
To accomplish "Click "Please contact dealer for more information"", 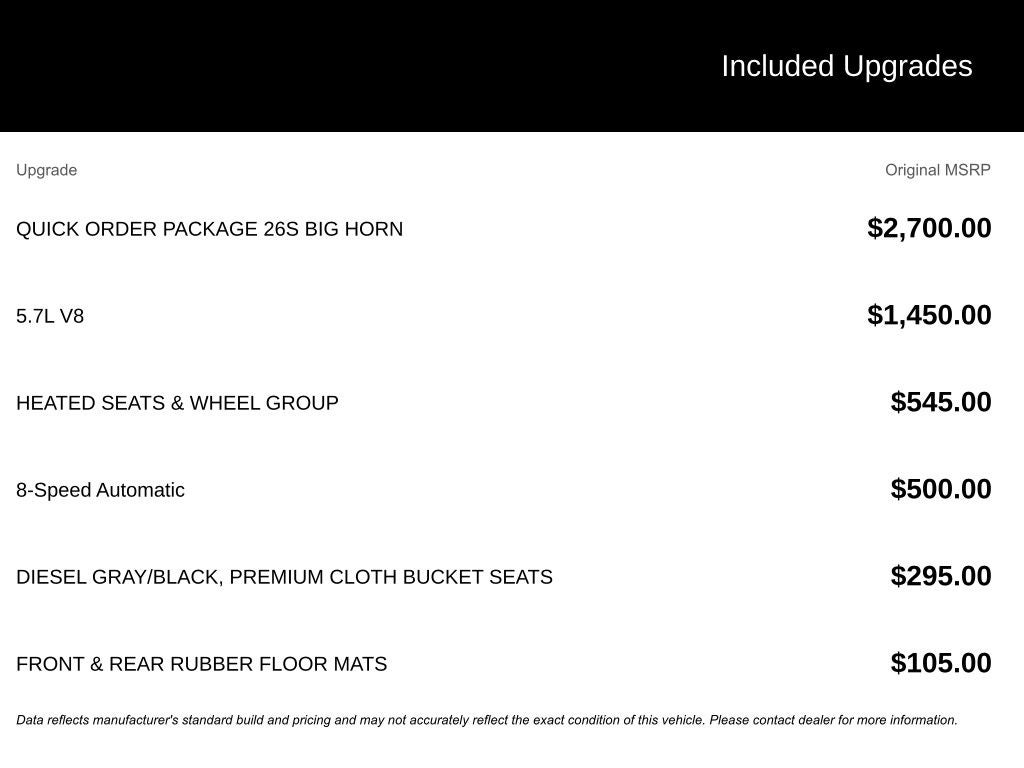I will (833, 720).
